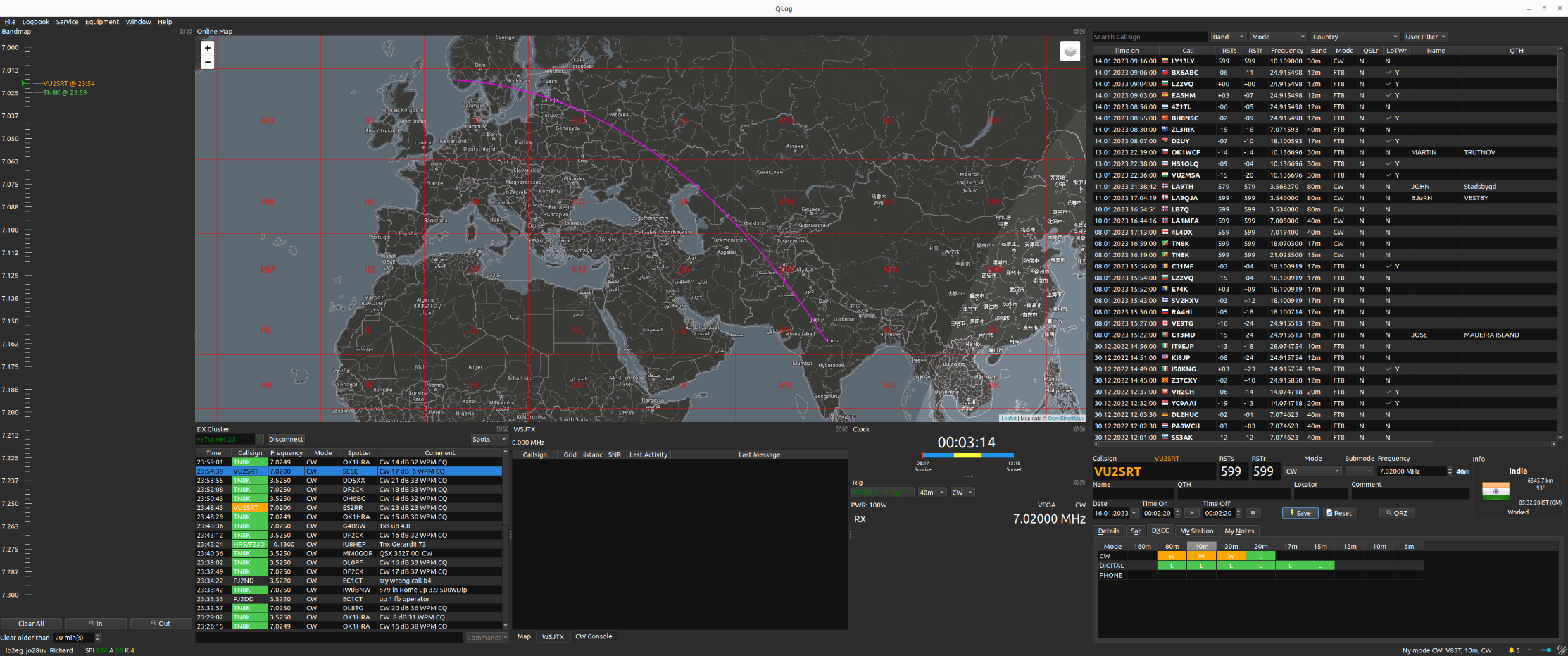This screenshot has width=1568, height=656.
Task: Select the LY13LY logbook entry
Action: pyautogui.click(x=1324, y=61)
